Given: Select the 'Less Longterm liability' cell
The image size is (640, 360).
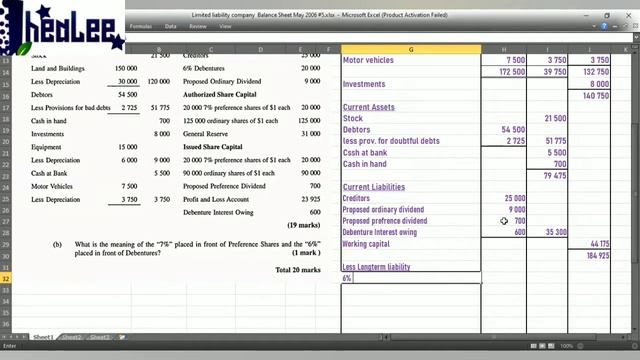Looking at the screenshot, I should point(411,267).
